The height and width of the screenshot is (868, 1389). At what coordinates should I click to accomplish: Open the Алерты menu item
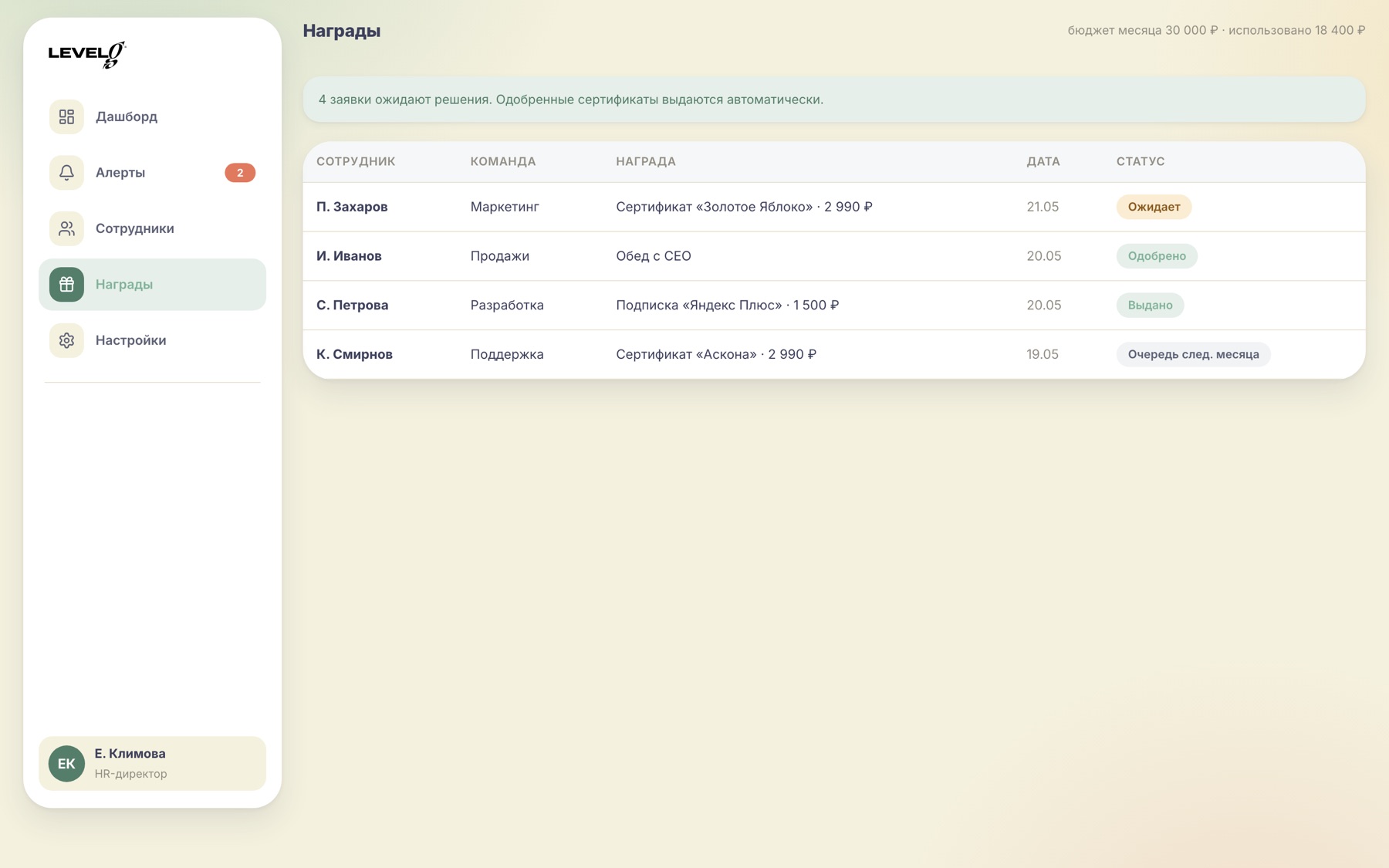click(152, 172)
